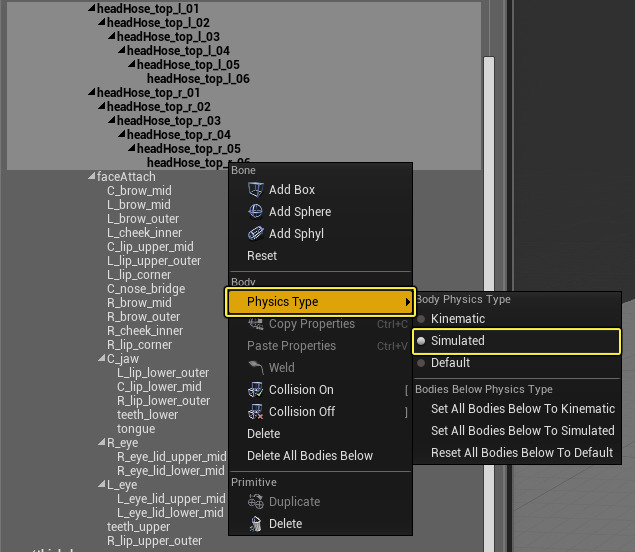Click the Add Sphyl capsule icon

click(x=256, y=233)
